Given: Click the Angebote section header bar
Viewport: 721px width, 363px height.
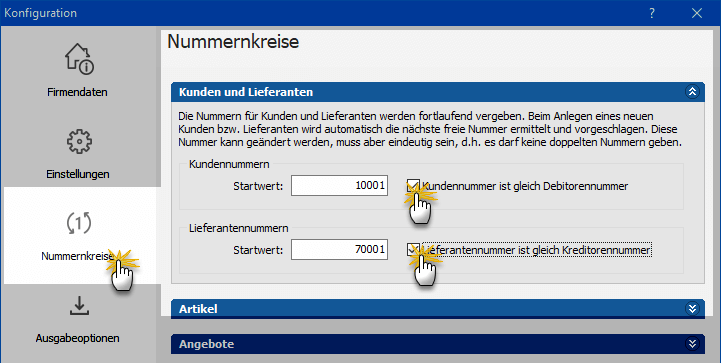Looking at the screenshot, I should (438, 344).
